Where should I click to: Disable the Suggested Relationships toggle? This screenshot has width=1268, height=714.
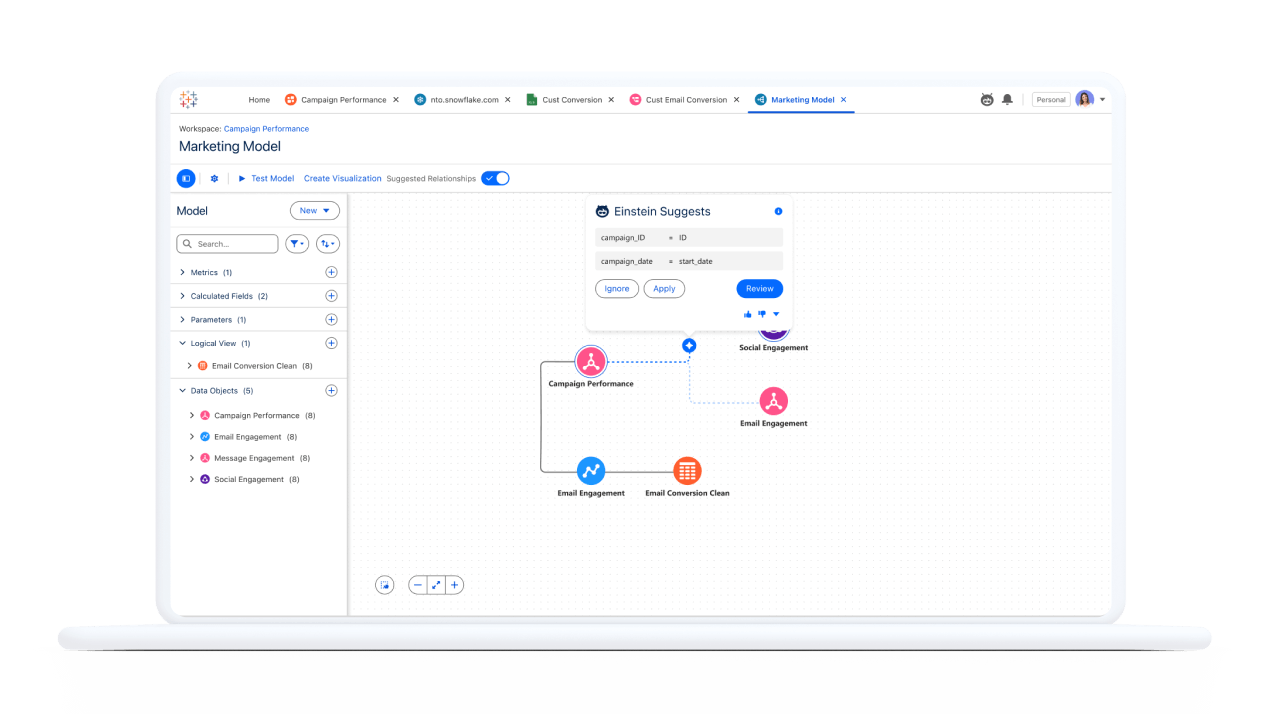coord(494,177)
